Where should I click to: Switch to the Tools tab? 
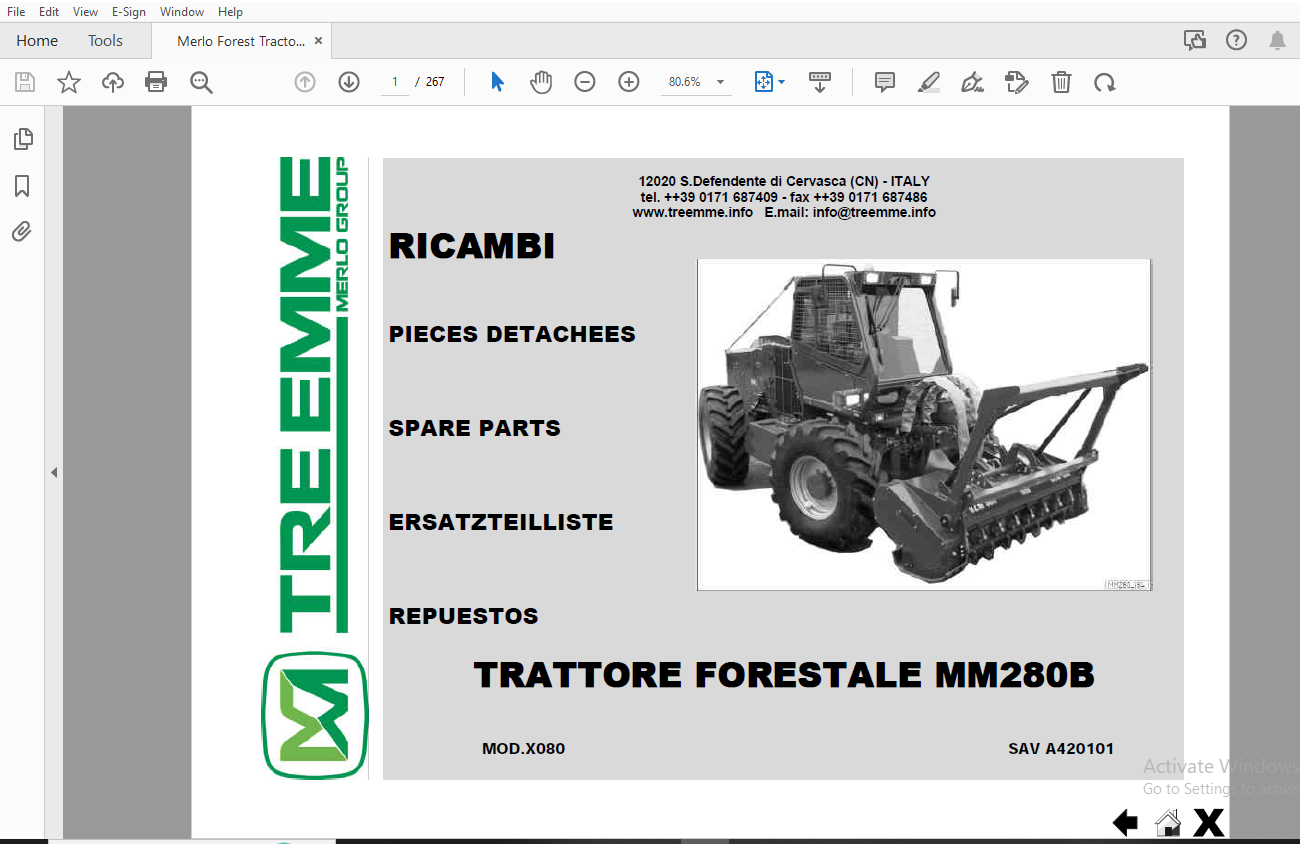click(105, 41)
